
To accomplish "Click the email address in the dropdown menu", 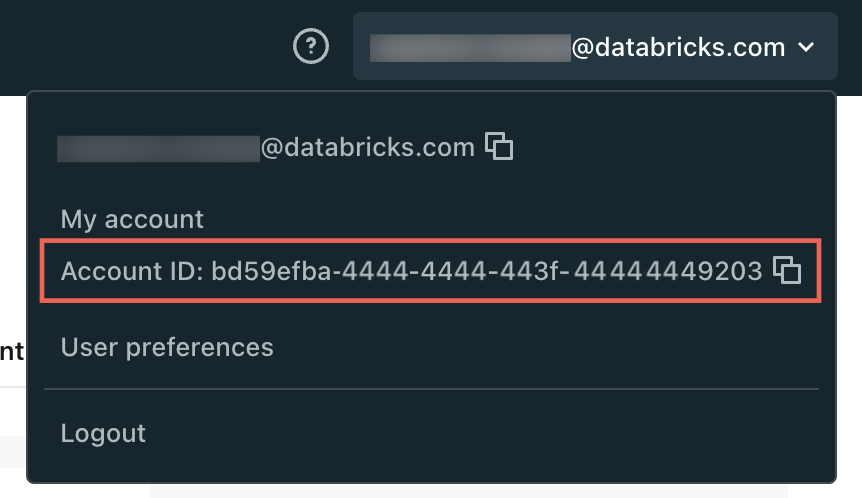I will [266, 148].
